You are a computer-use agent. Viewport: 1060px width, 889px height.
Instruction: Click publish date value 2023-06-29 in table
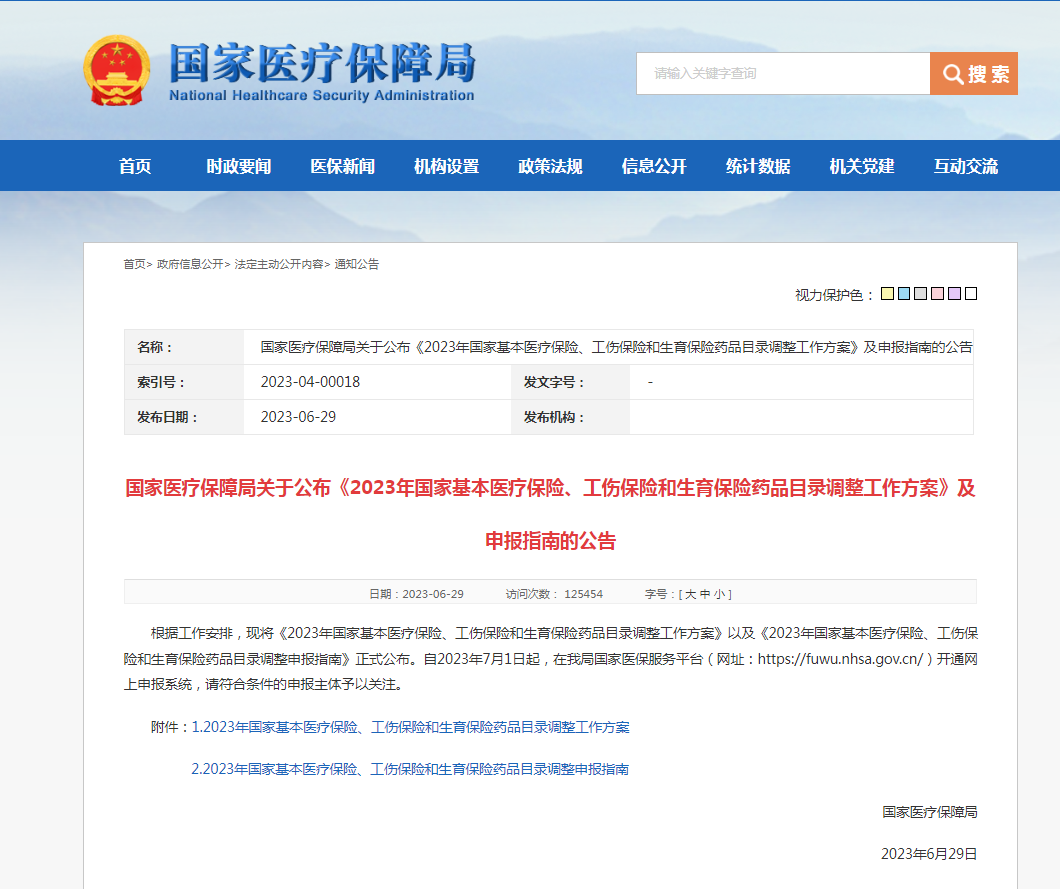298,417
